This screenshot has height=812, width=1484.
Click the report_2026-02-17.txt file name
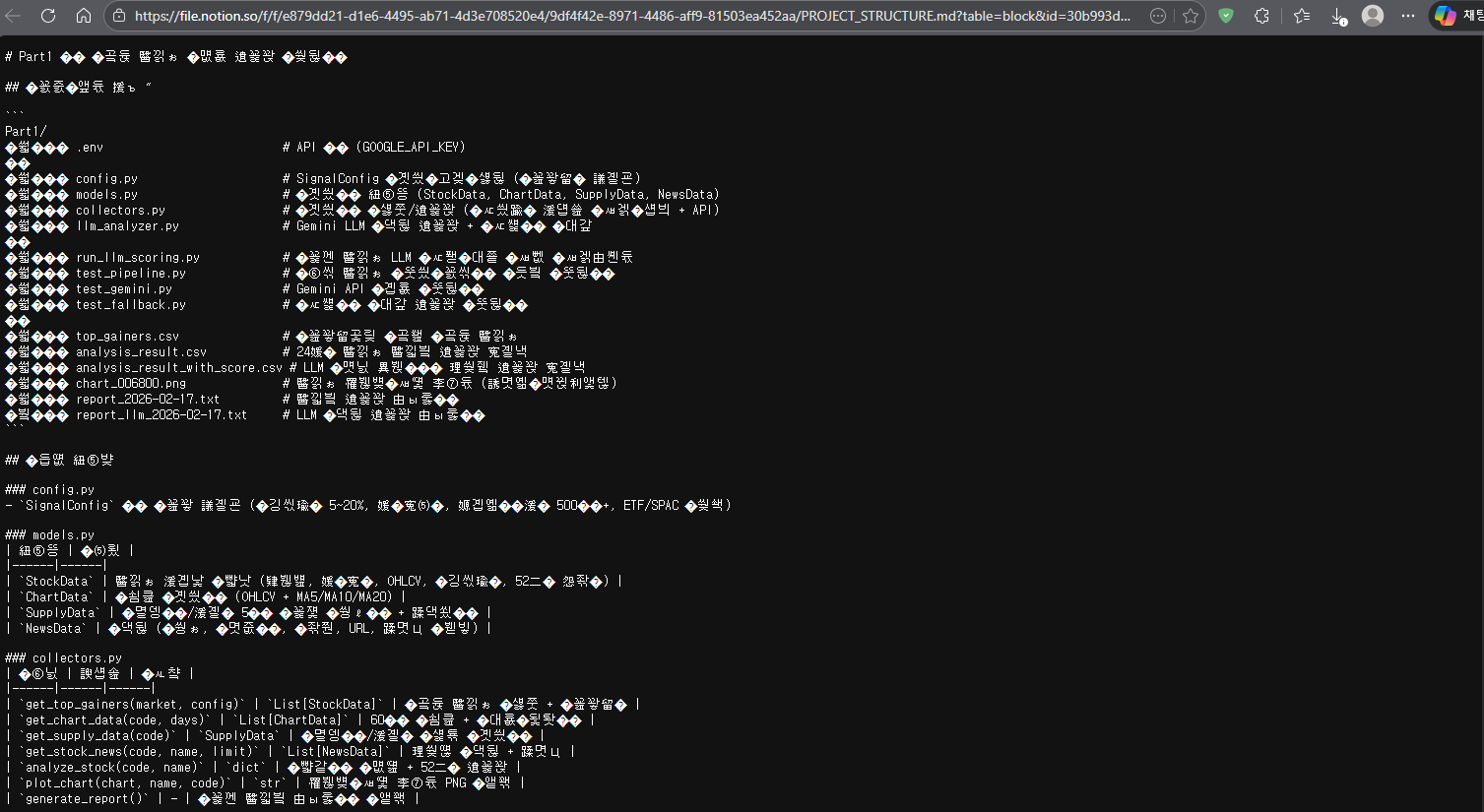pos(148,399)
